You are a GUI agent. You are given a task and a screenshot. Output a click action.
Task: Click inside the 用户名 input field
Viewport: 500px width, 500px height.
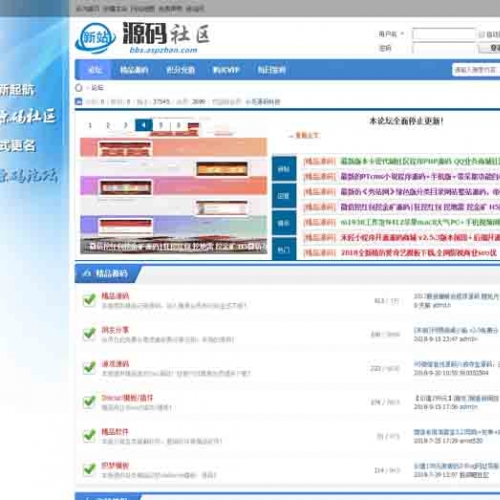click(444, 34)
